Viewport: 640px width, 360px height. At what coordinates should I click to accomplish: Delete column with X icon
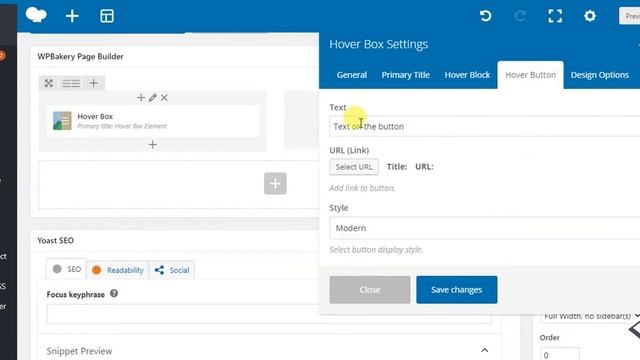(x=164, y=98)
